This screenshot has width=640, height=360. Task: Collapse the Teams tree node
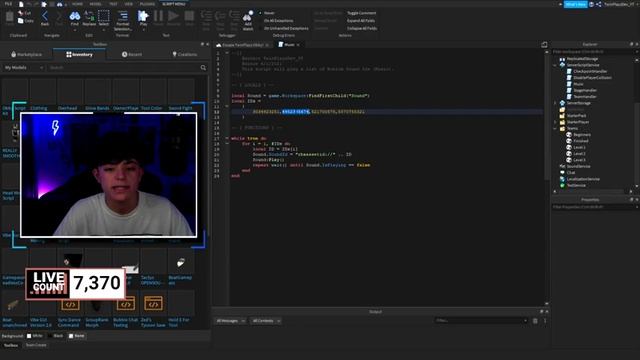click(x=555, y=129)
